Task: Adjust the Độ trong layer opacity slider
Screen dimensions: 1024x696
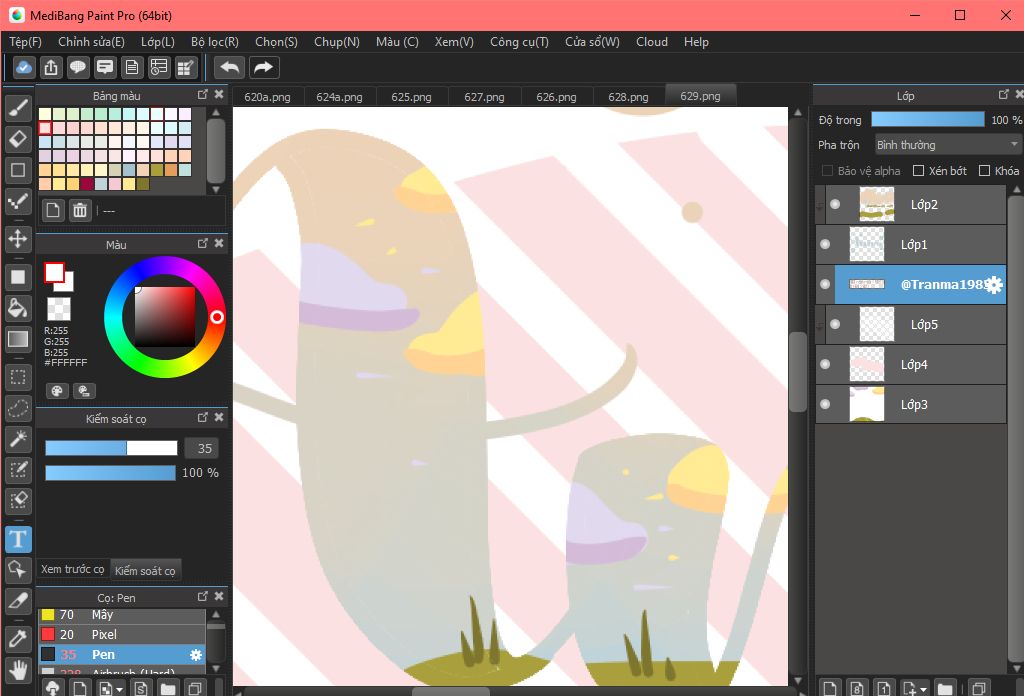Action: coord(927,119)
